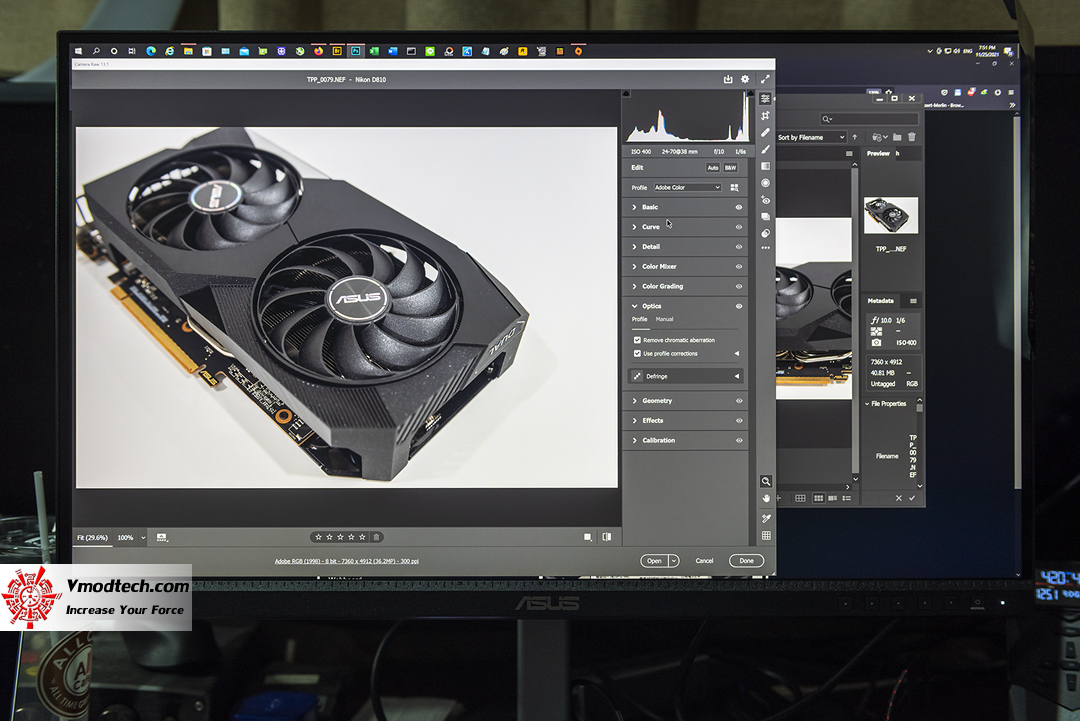Toggle visibility of Curve panel edits
The height and width of the screenshot is (721, 1080).
[738, 227]
